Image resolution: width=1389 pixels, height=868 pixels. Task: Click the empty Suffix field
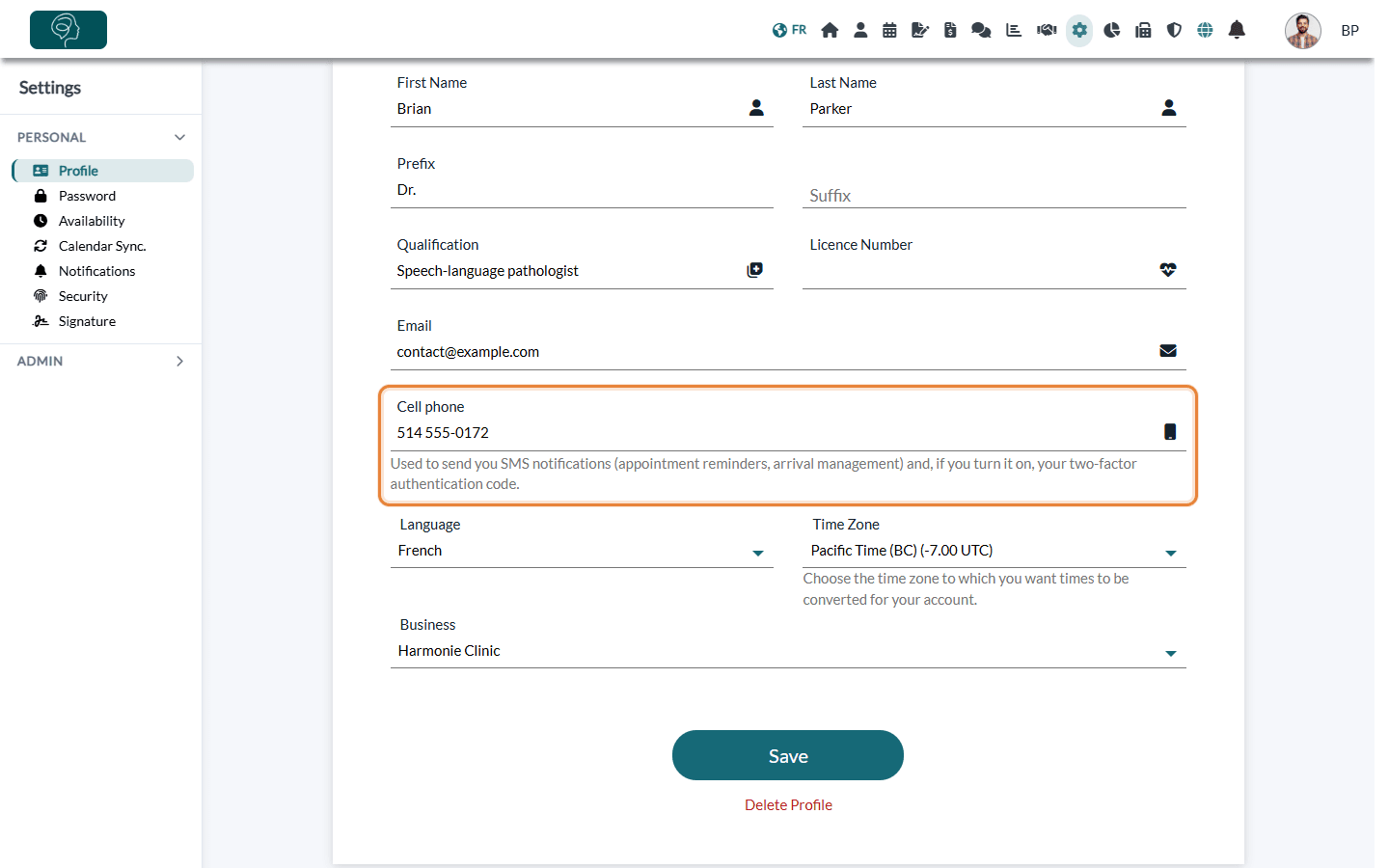point(994,195)
